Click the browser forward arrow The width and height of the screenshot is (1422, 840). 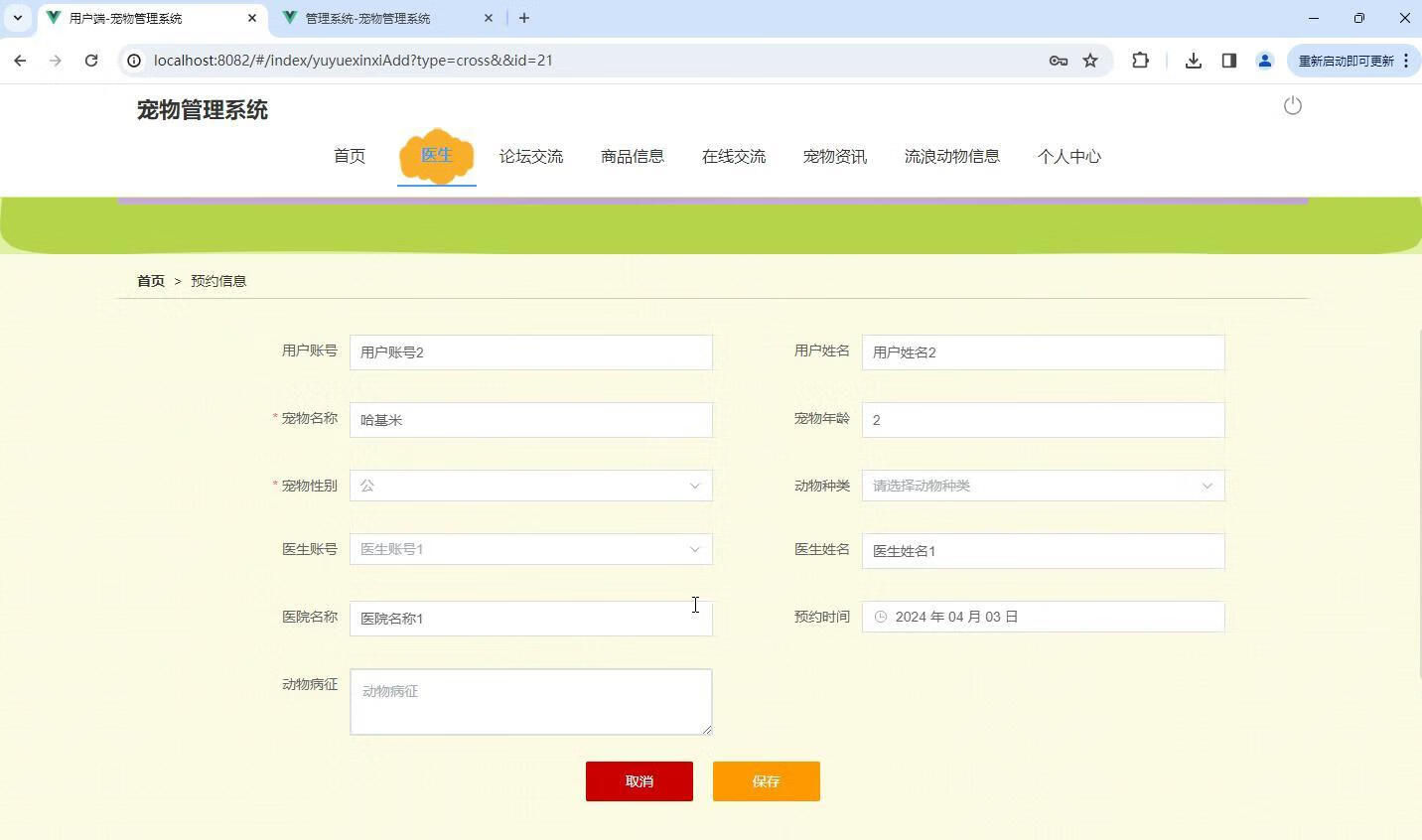pos(56,61)
